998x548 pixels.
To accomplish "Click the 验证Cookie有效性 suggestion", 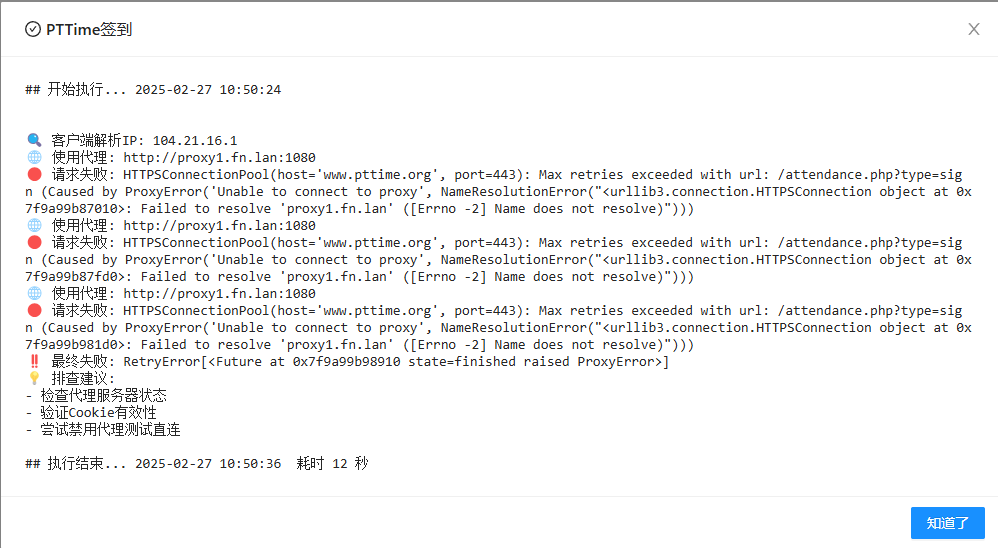I will pos(98,412).
